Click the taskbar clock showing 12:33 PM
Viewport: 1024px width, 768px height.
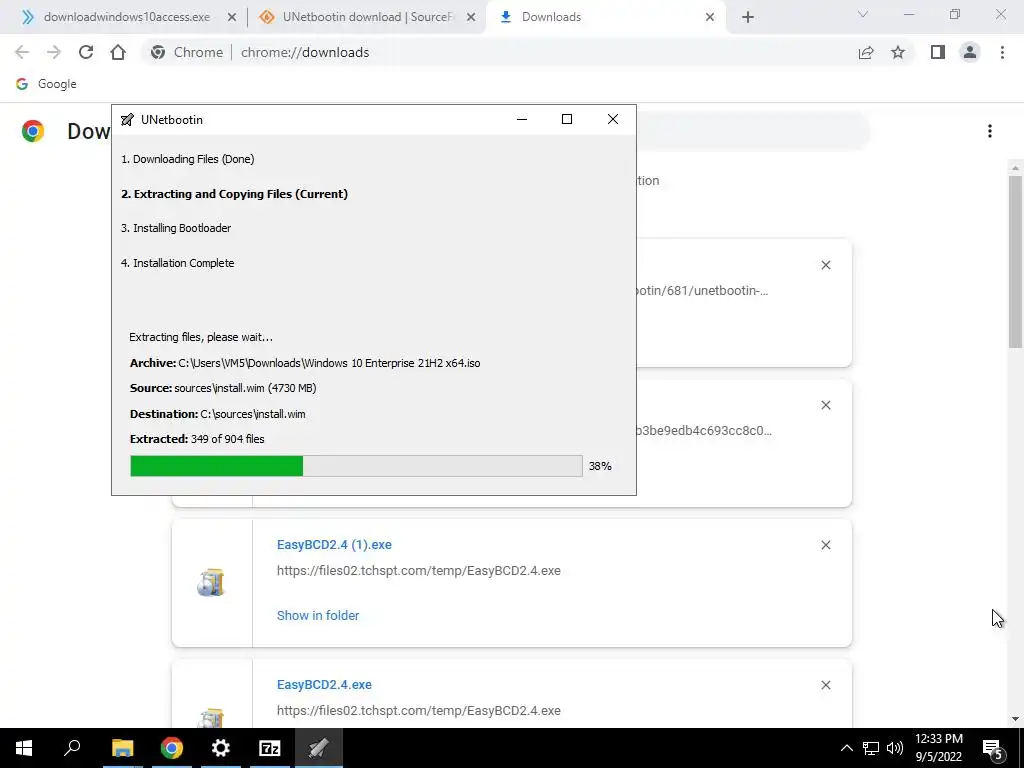938,748
